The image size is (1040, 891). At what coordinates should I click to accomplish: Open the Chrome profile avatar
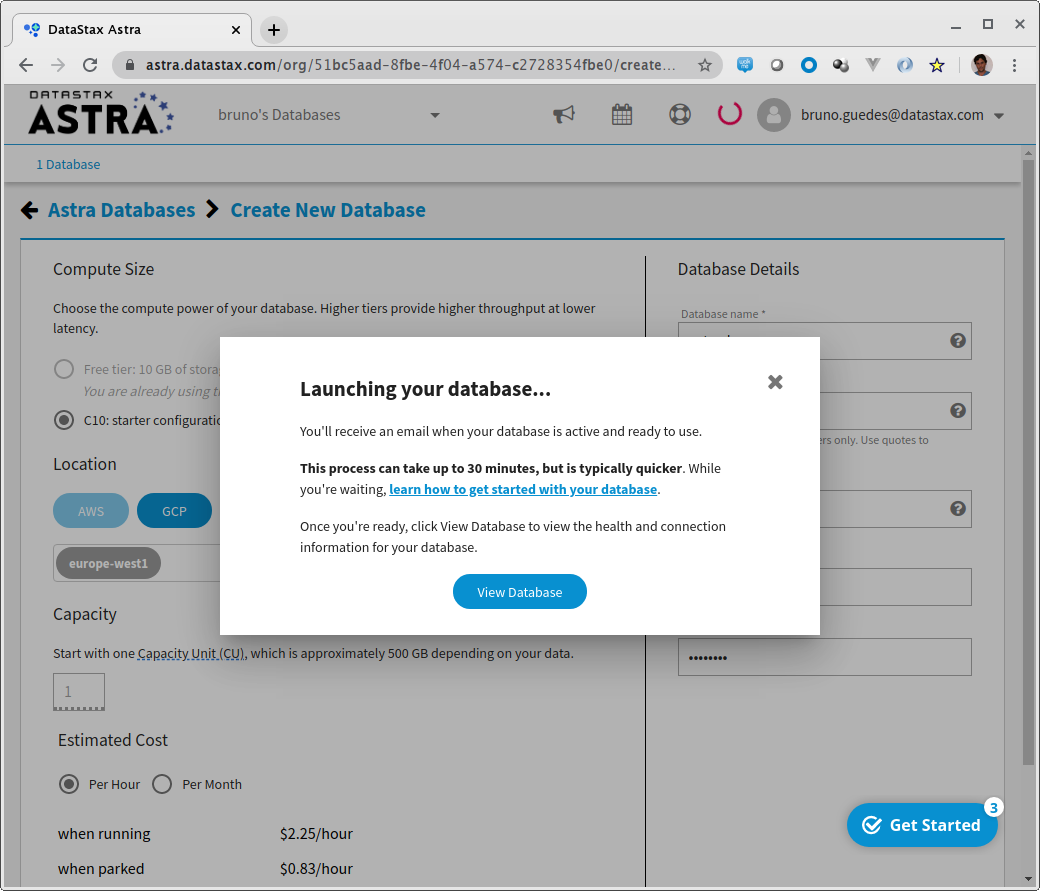(x=982, y=65)
